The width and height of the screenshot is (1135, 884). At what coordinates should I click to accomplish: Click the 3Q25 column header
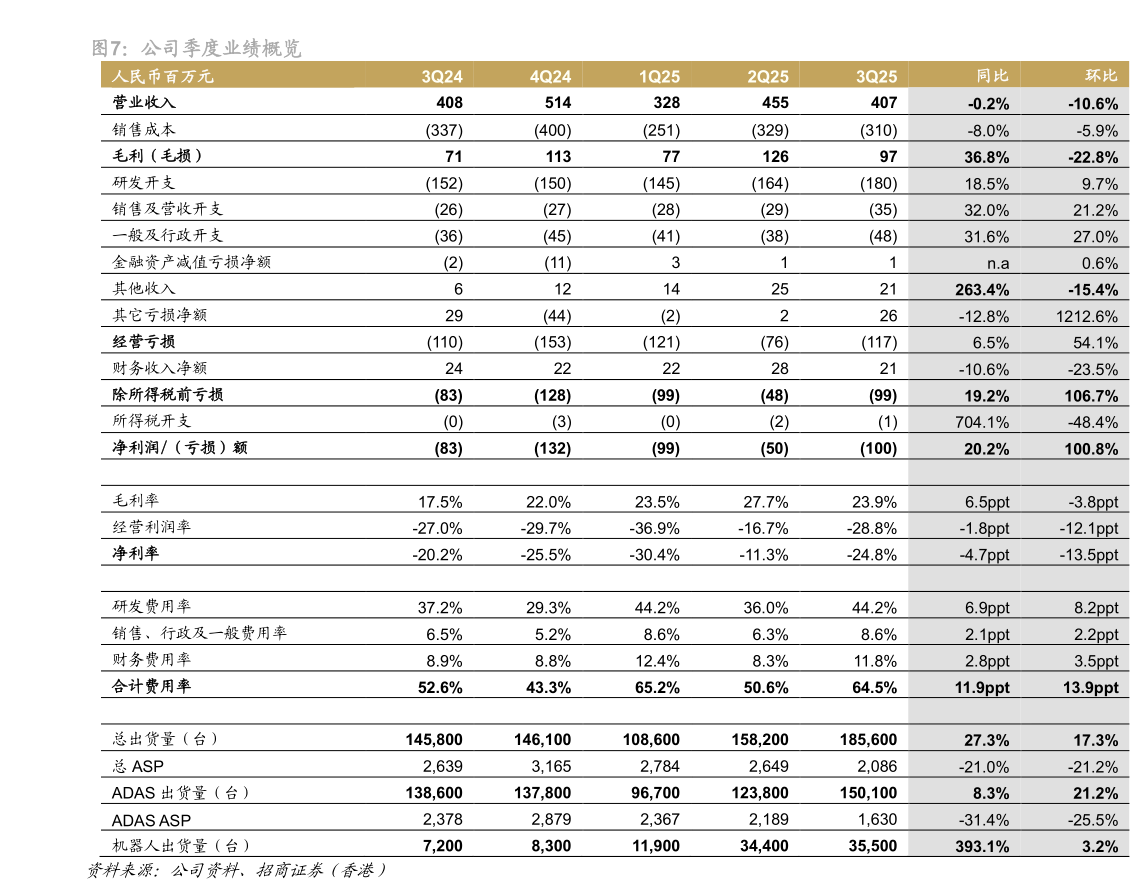(877, 76)
